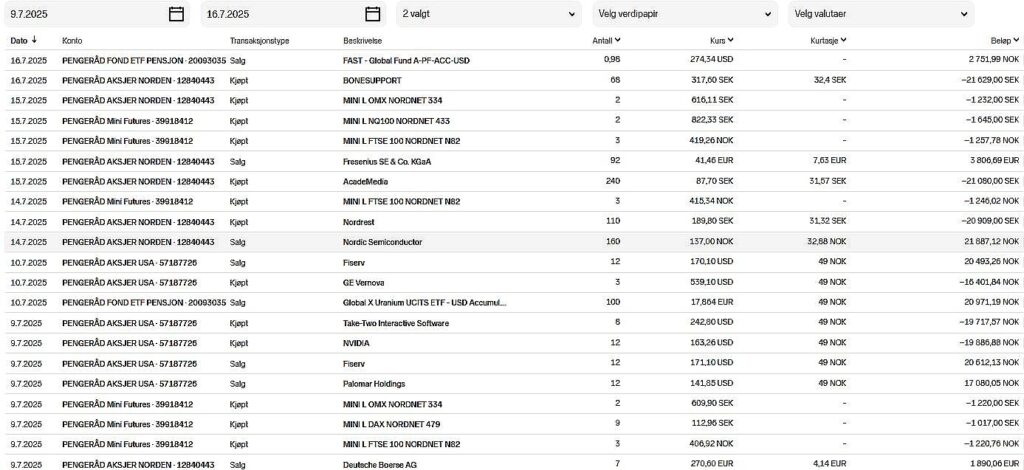Click brokerage fee 4,14 EUR

coord(830,465)
